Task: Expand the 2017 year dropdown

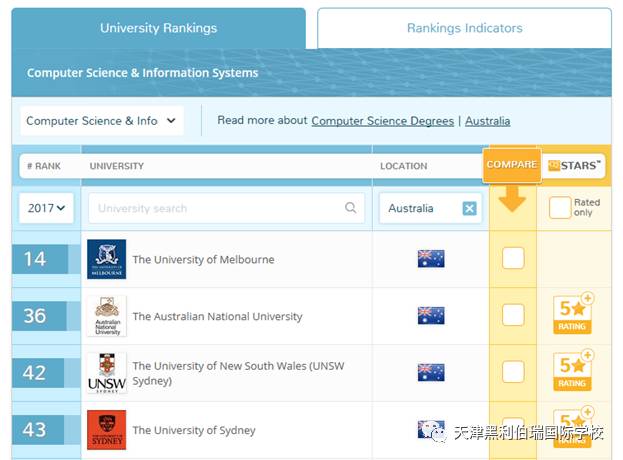Action: coord(46,208)
